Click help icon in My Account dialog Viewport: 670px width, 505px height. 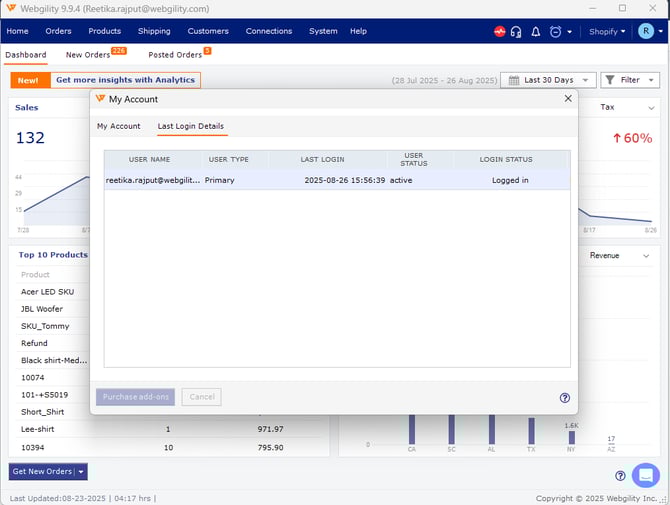coord(564,397)
